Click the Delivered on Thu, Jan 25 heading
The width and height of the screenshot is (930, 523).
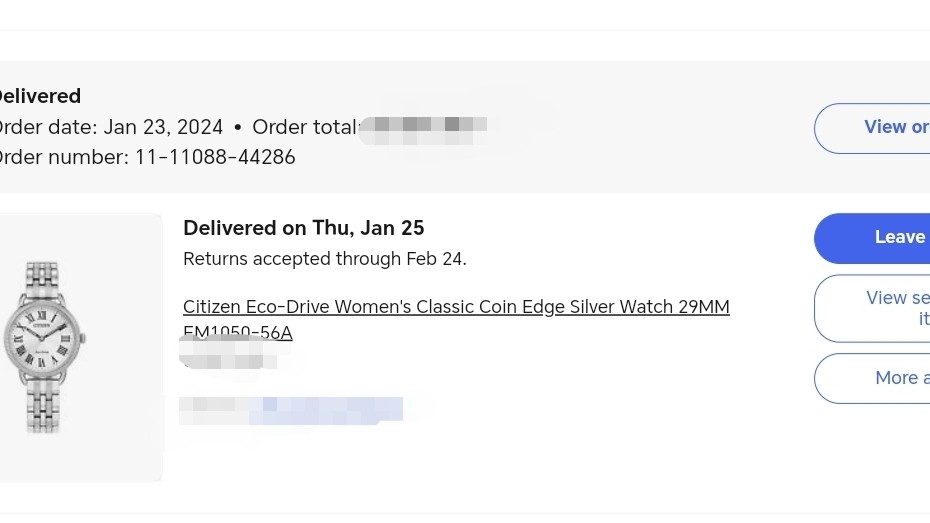pyautogui.click(x=304, y=228)
